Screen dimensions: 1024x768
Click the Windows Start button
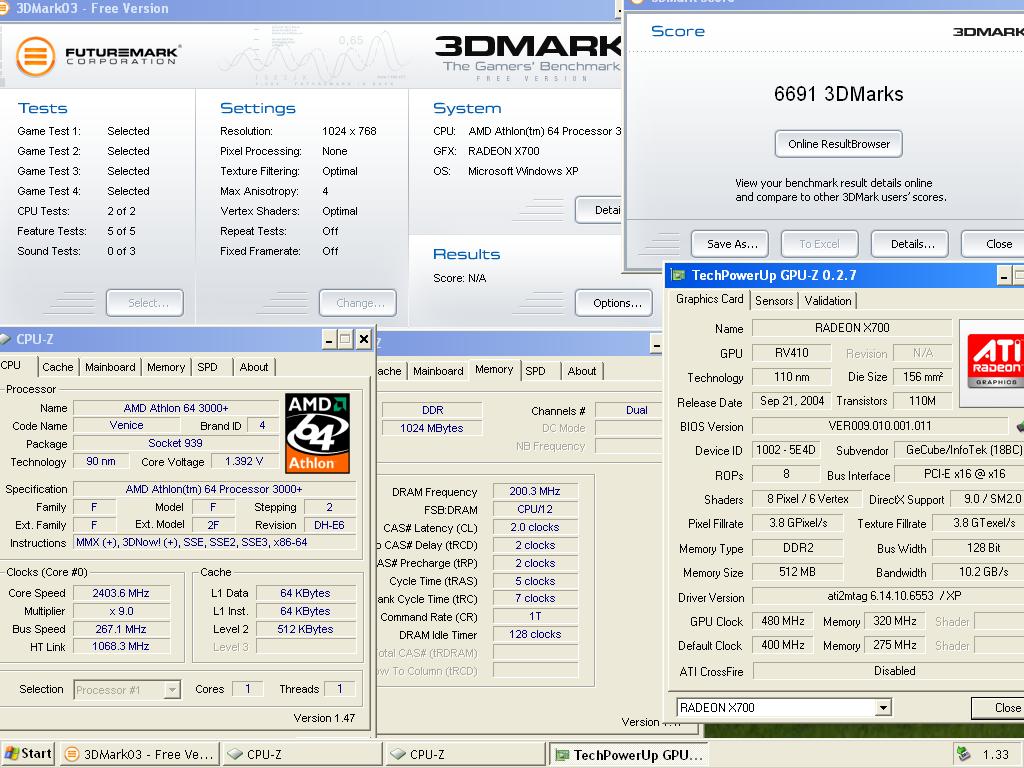(27, 754)
